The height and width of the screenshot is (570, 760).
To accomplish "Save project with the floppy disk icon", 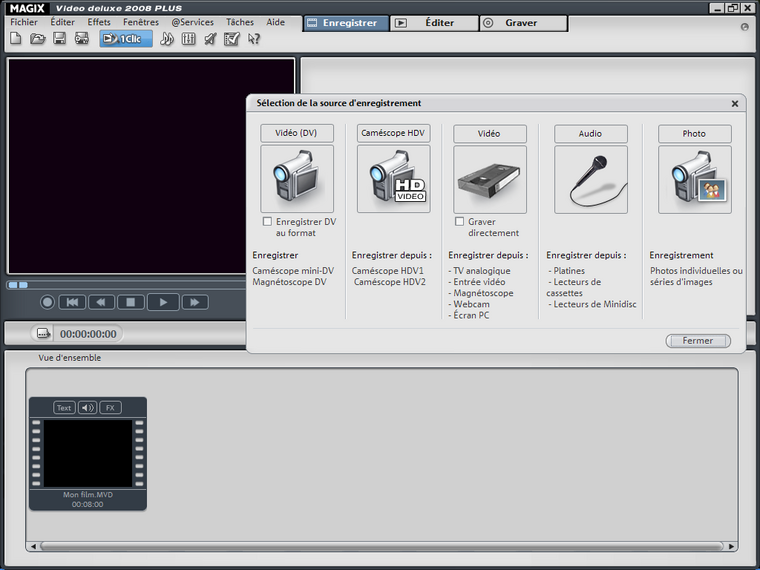I will pos(59,39).
